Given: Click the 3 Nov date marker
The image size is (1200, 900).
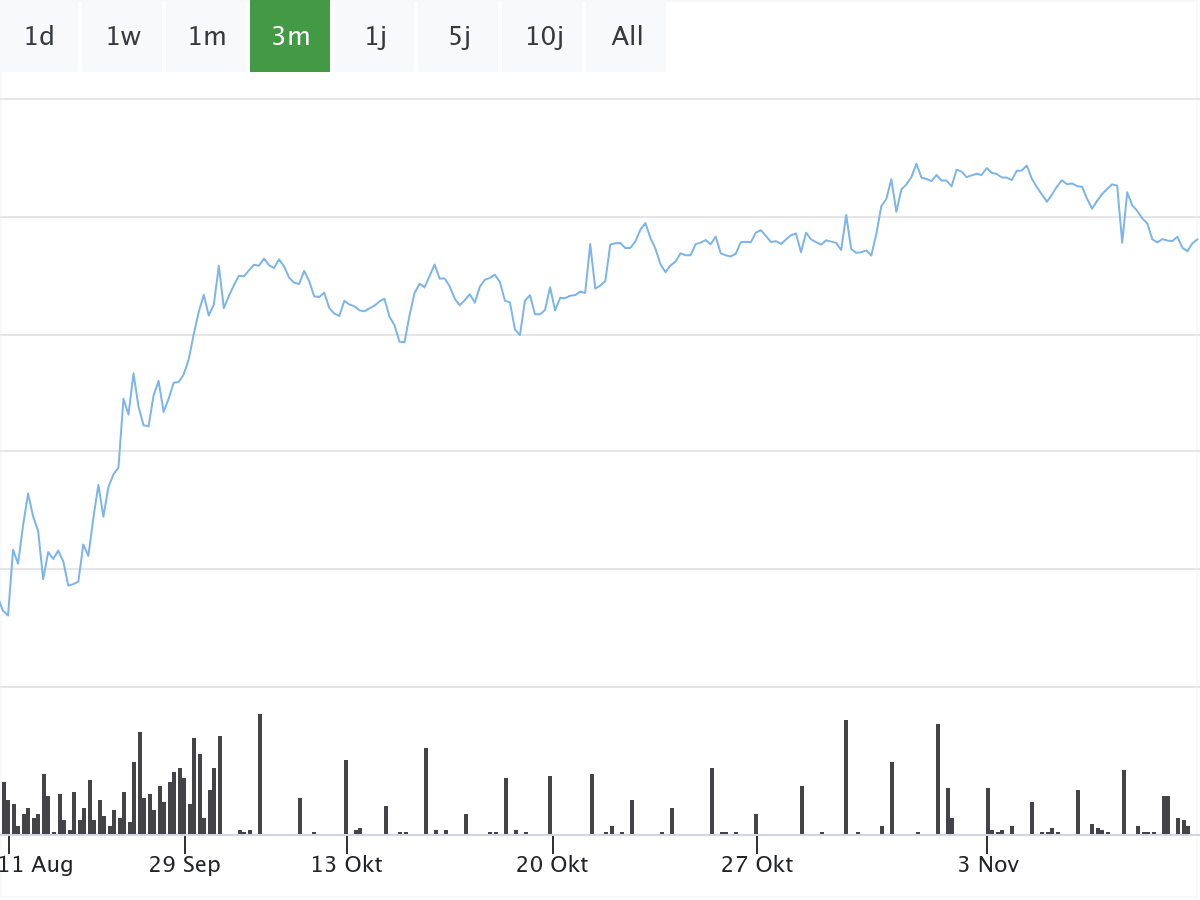Looking at the screenshot, I should click(987, 864).
